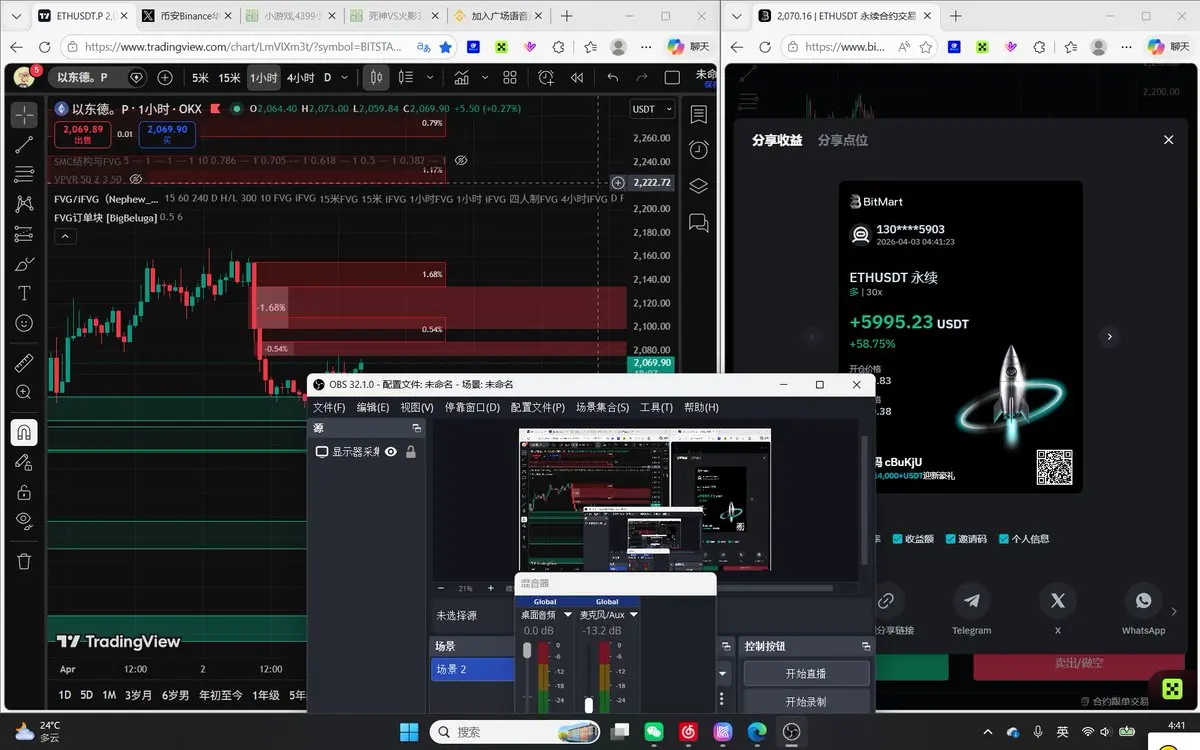Switch to 分享点位 tab in BitMart dialog

pyautogui.click(x=843, y=141)
